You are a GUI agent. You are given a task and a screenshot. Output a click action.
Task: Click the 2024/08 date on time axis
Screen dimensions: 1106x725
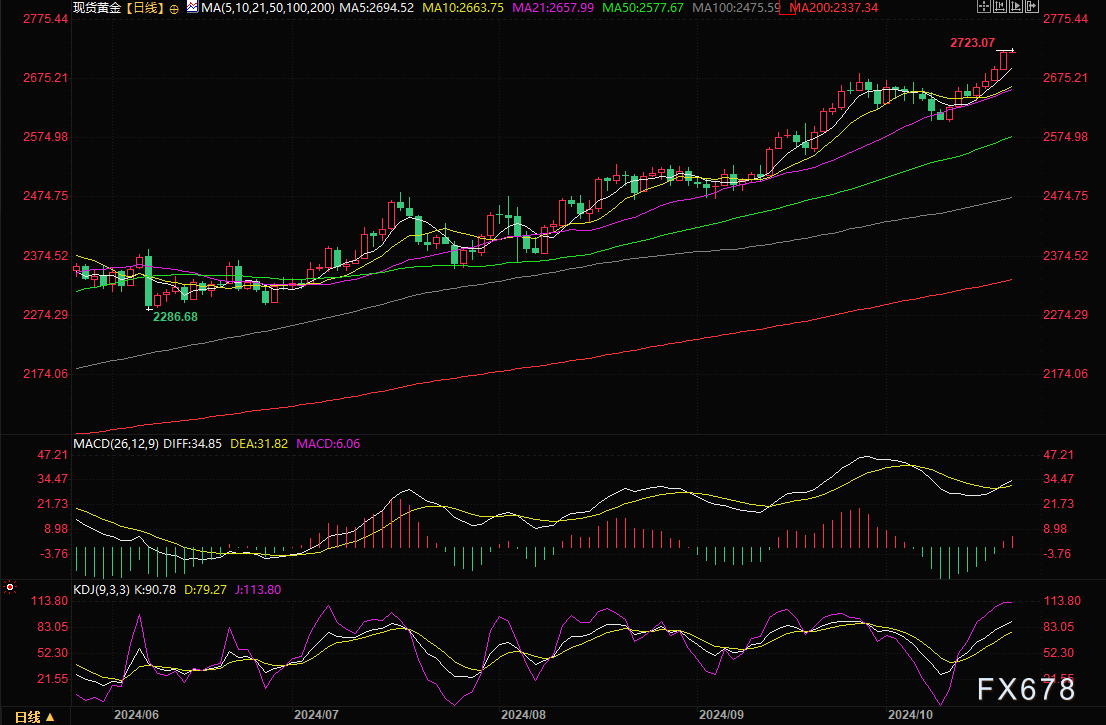tap(522, 716)
